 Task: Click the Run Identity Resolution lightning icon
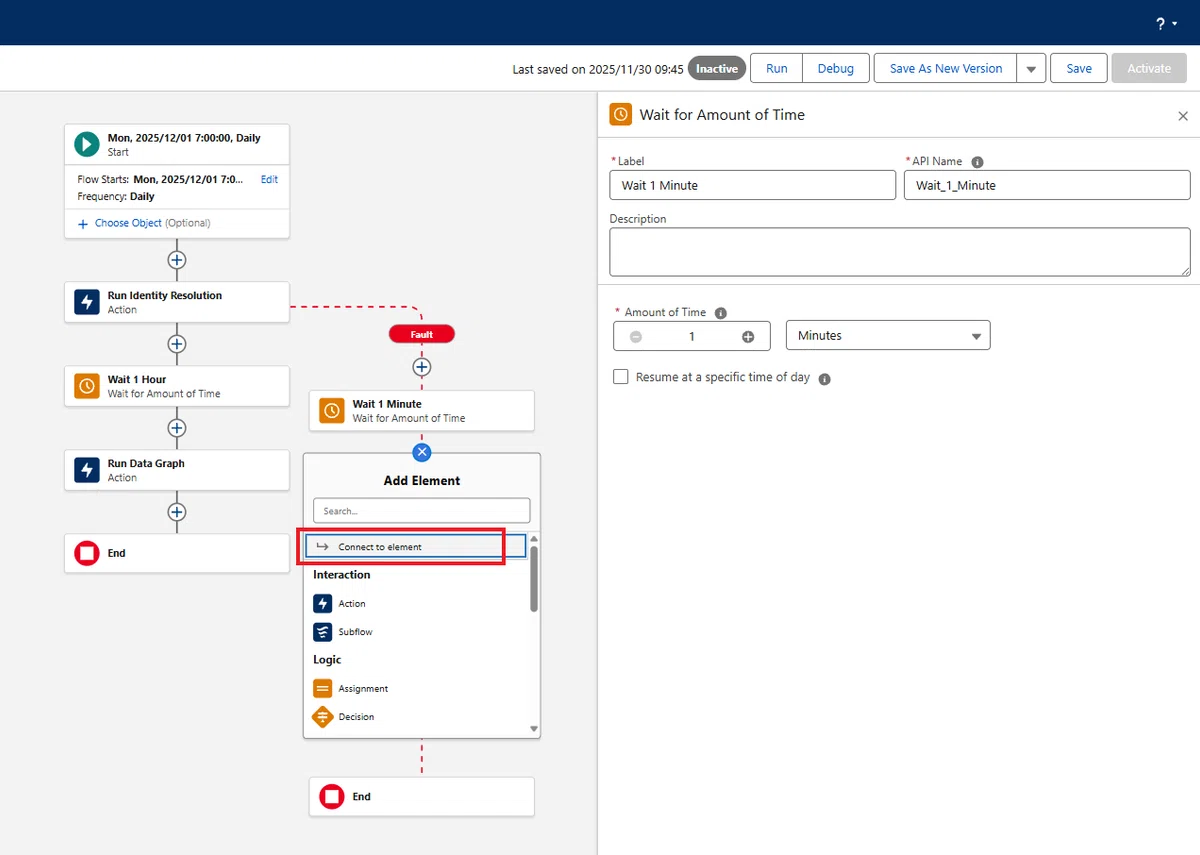[x=87, y=302]
